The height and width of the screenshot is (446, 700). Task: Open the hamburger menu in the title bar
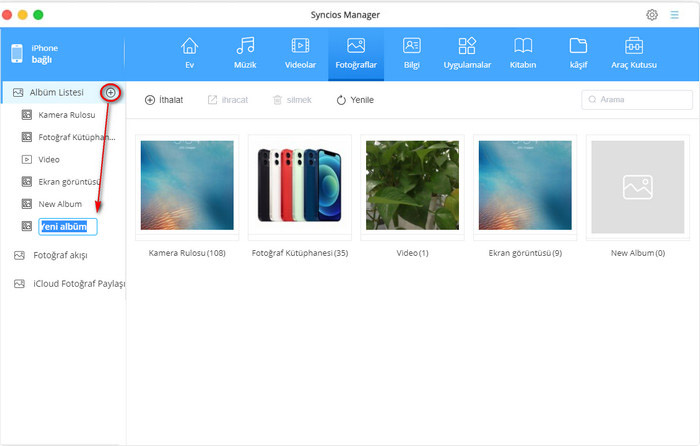(675, 15)
